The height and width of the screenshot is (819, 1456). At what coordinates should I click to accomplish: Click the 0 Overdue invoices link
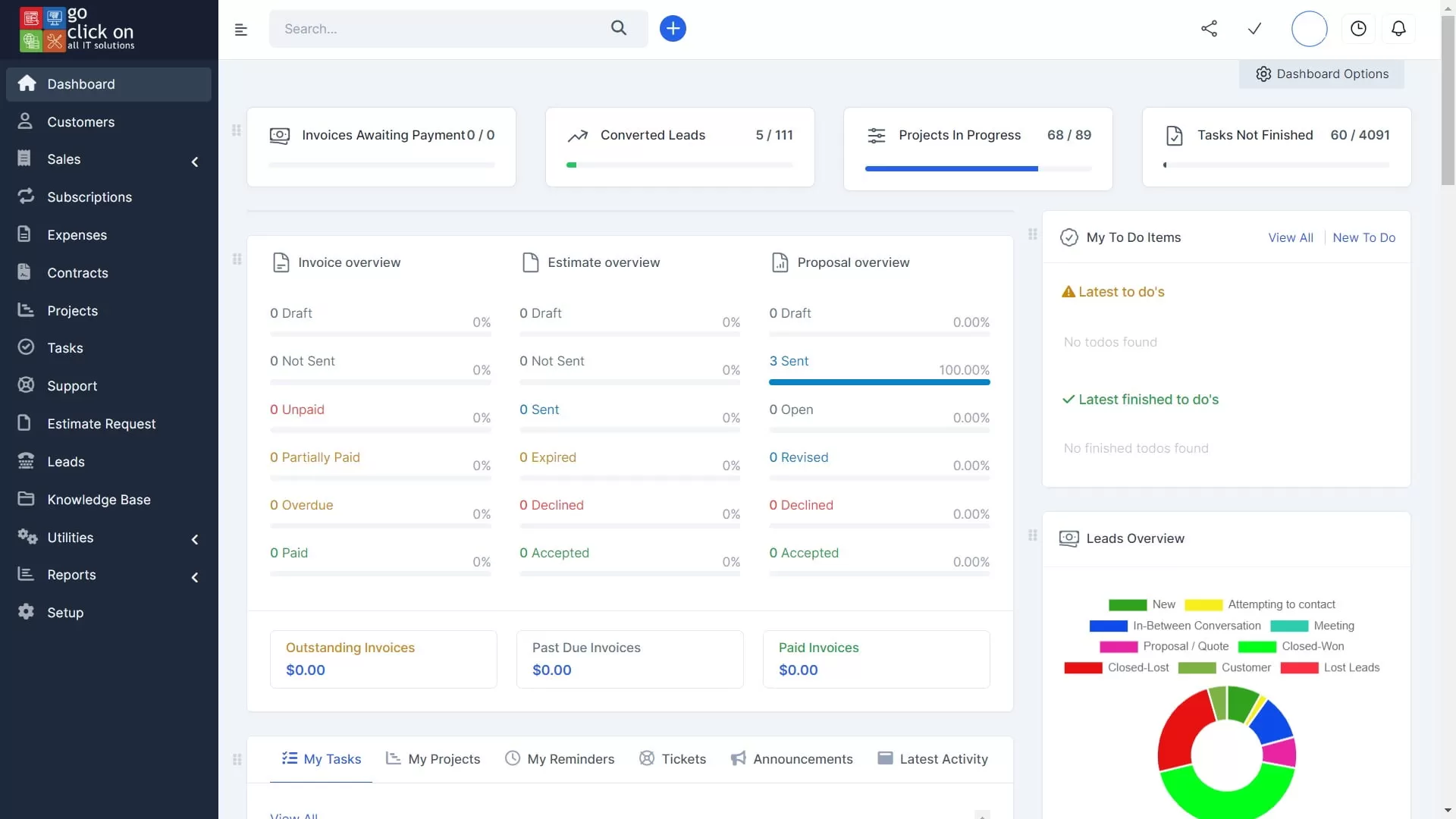click(301, 505)
